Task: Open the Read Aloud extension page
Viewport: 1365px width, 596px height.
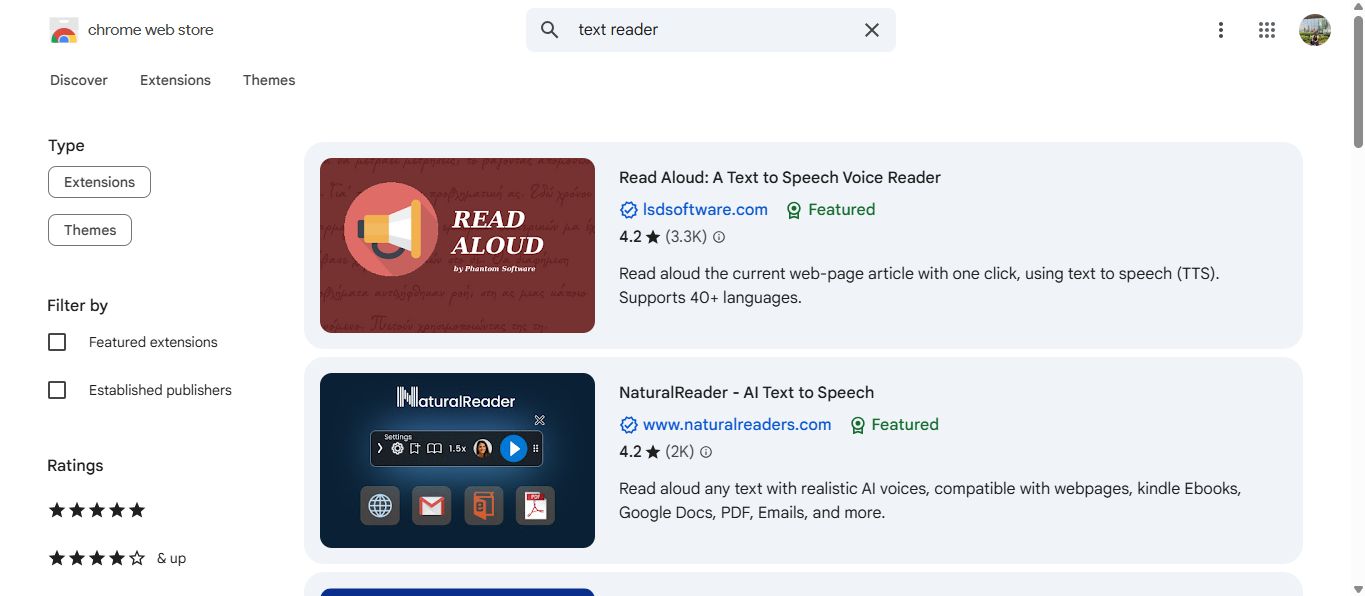Action: click(x=779, y=177)
